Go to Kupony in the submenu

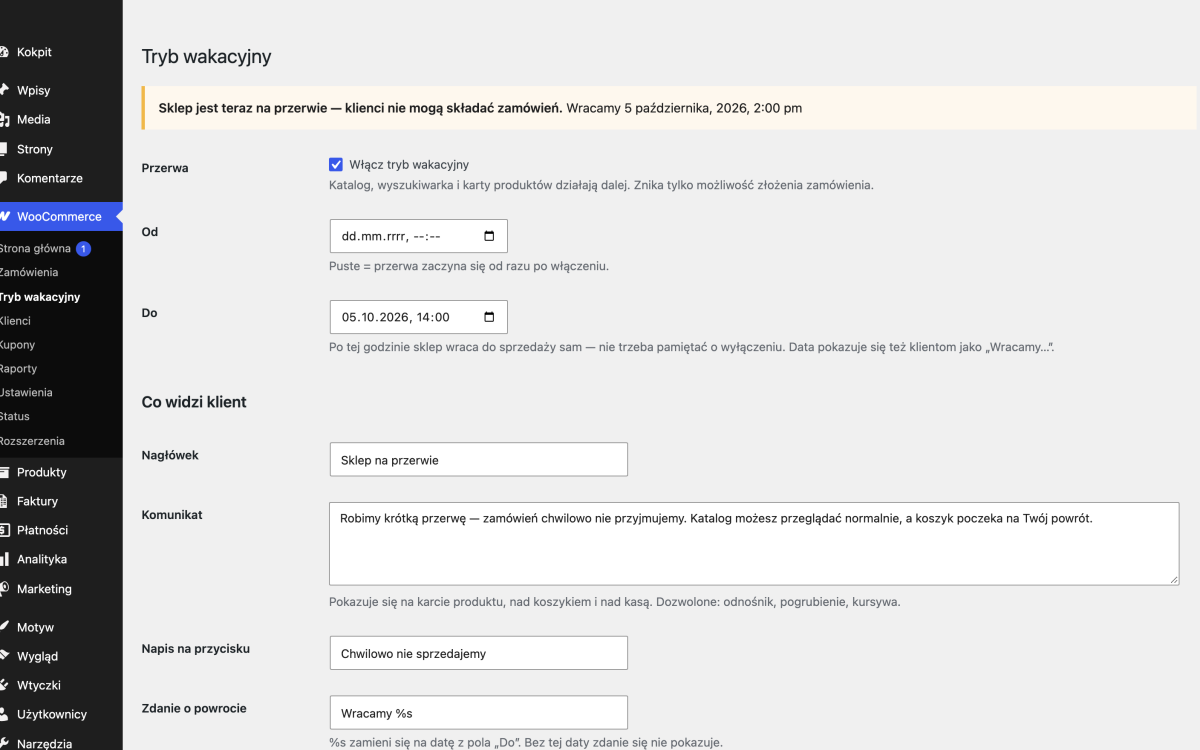[x=17, y=345]
